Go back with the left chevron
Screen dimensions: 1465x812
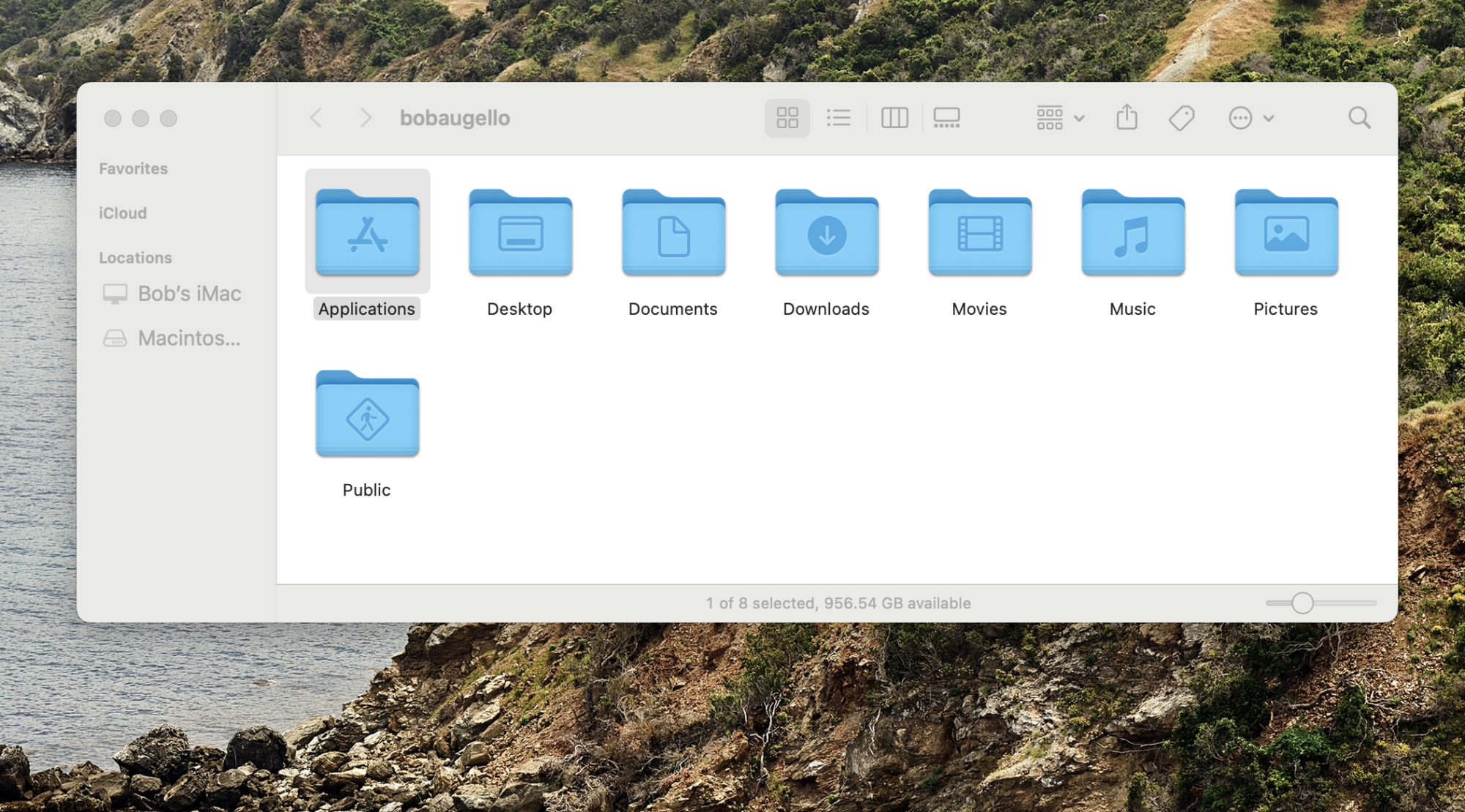[316, 118]
